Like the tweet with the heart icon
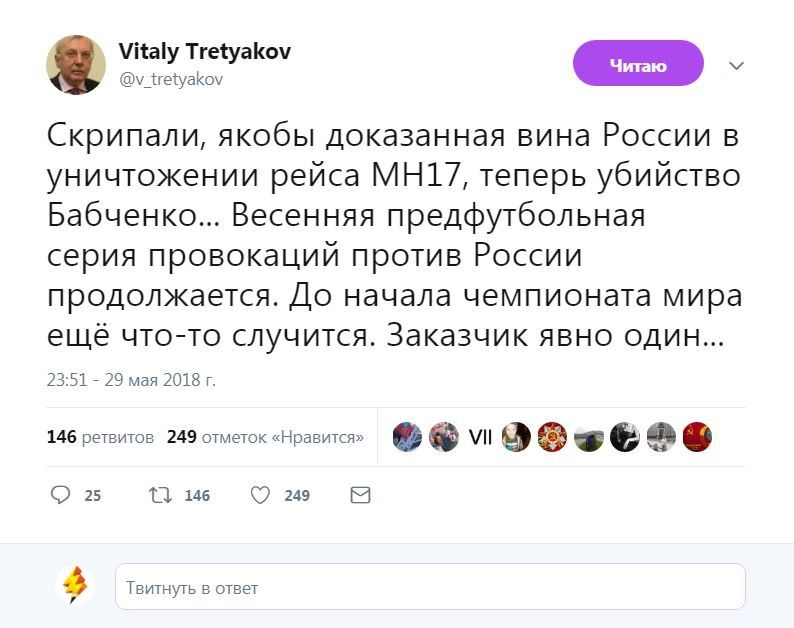The height and width of the screenshot is (628, 794). pos(261,495)
